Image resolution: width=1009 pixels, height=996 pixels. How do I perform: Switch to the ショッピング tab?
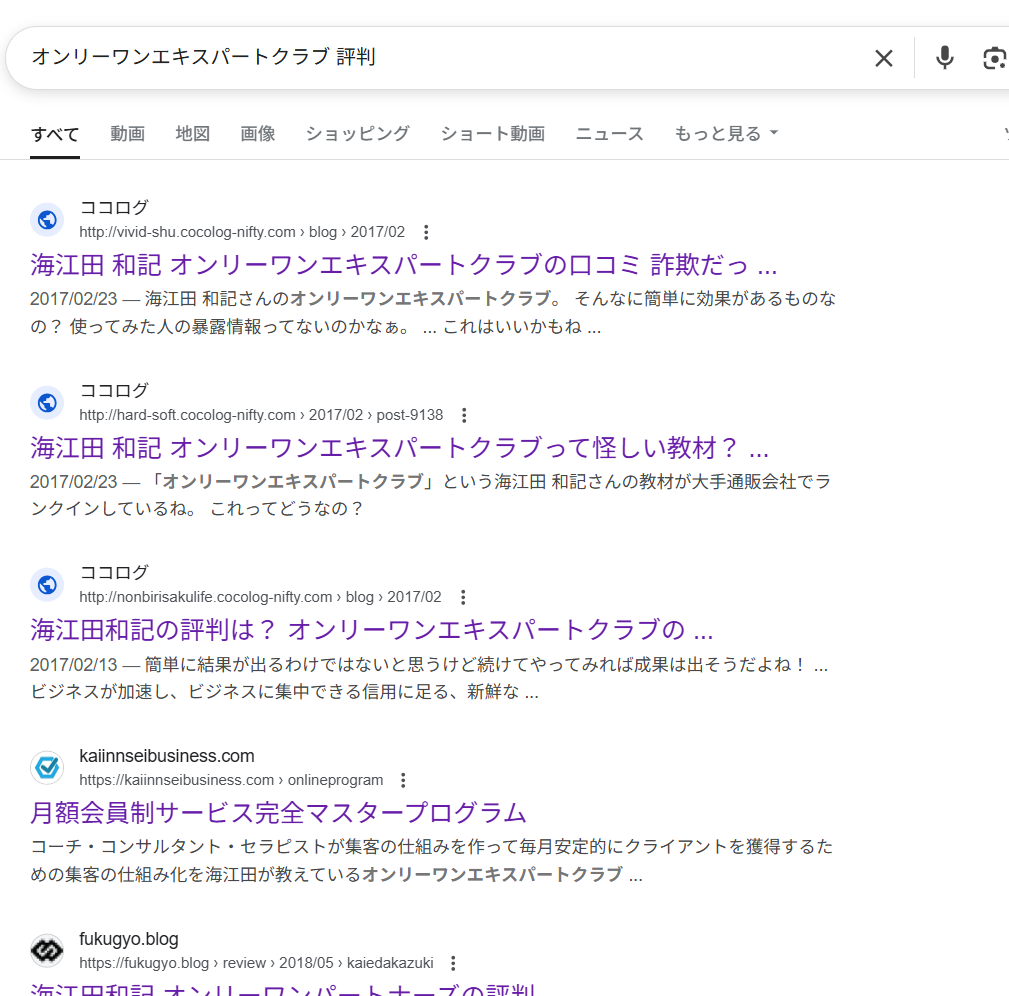[357, 134]
